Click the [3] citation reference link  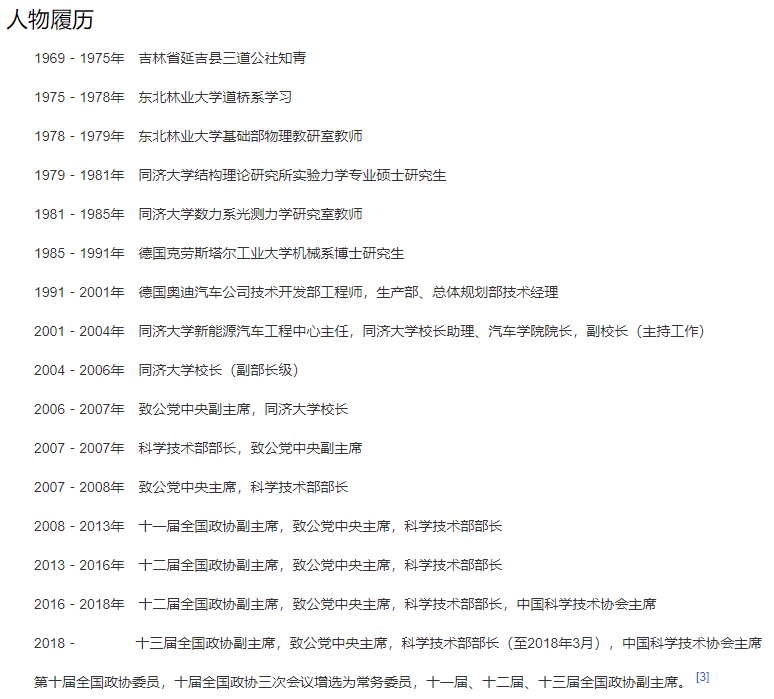[702, 677]
